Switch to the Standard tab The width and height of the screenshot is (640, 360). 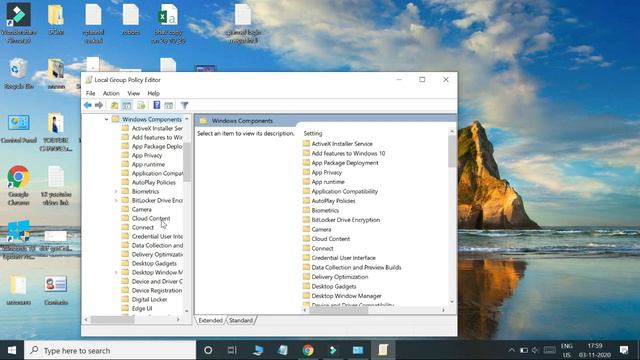241,320
